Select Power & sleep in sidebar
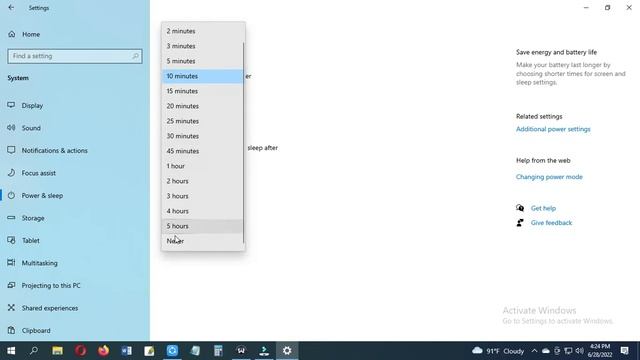640x360 pixels. (42, 196)
